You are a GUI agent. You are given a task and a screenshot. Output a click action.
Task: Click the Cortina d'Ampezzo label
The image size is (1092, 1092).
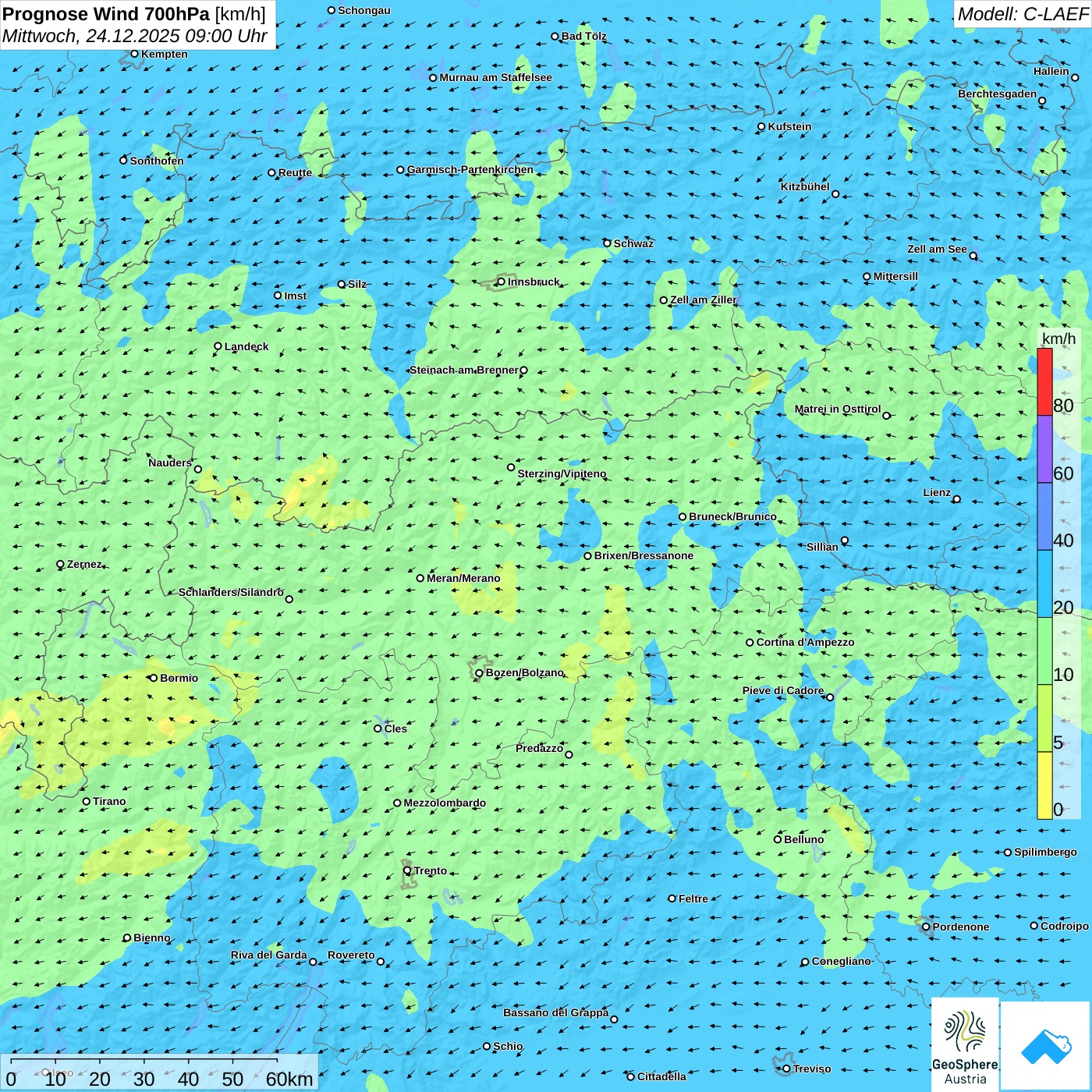805,642
